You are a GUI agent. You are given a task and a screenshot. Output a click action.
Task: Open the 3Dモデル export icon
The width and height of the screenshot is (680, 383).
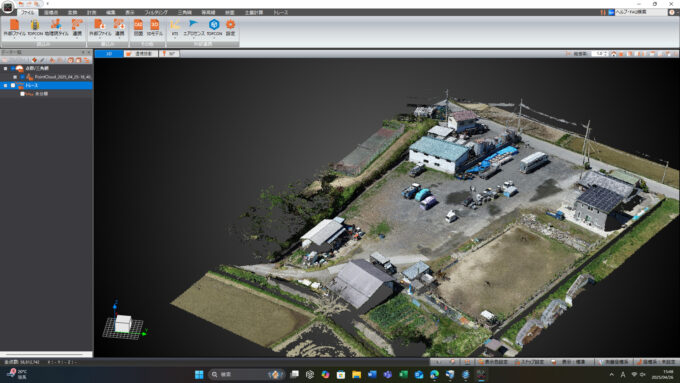tap(154, 27)
